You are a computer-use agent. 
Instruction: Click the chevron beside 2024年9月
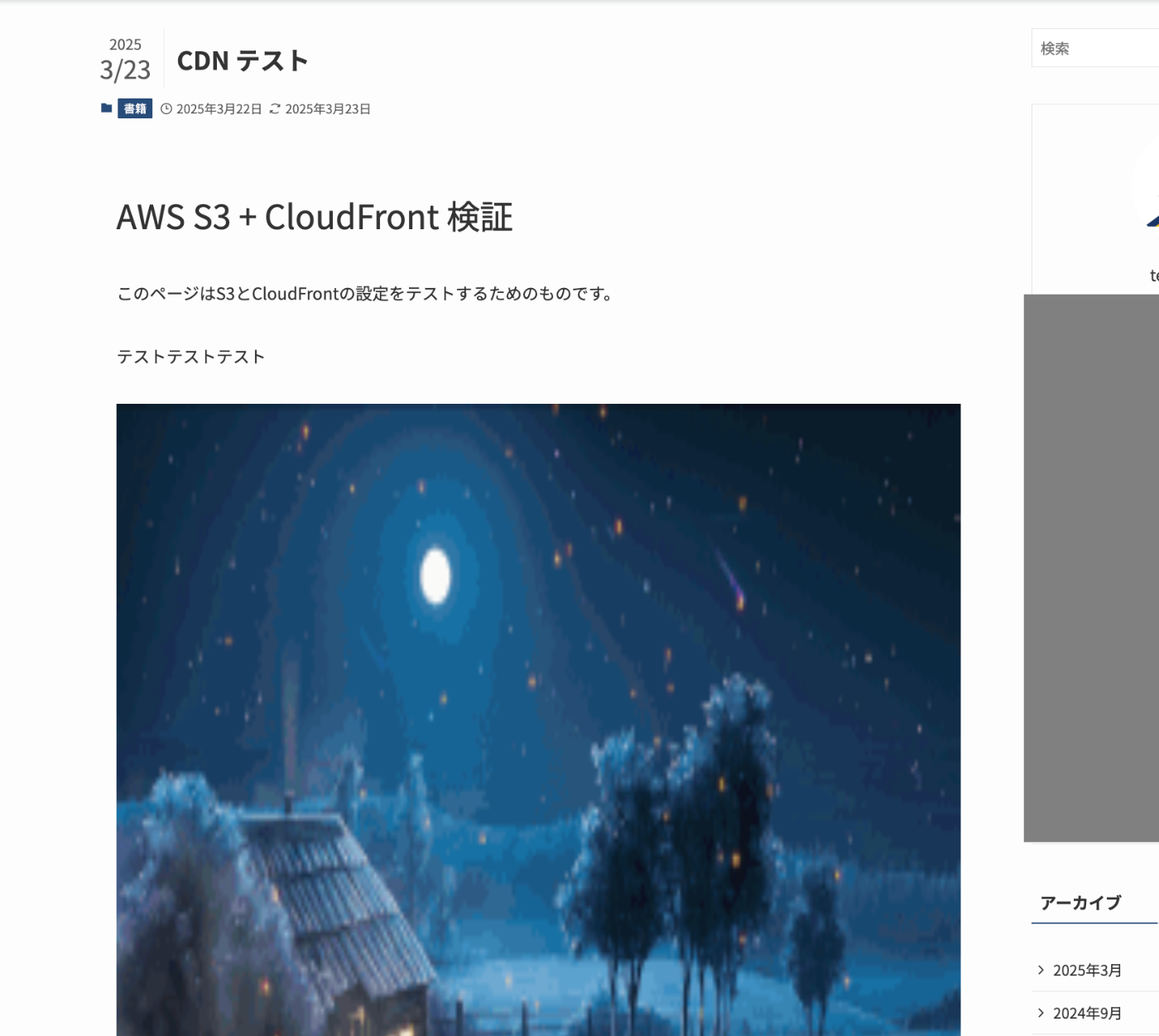[x=1041, y=1013]
